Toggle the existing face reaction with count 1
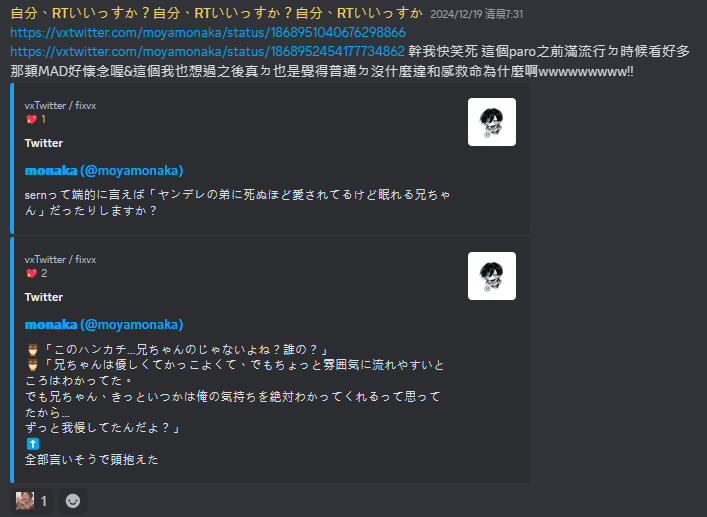Viewport: 707px width, 517px height. [32, 501]
